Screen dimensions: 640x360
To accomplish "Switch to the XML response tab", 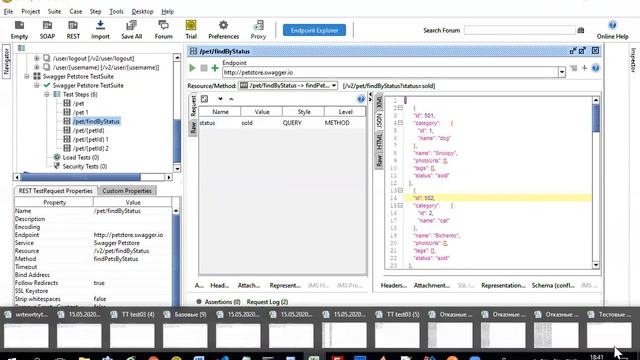I will [x=379, y=102].
